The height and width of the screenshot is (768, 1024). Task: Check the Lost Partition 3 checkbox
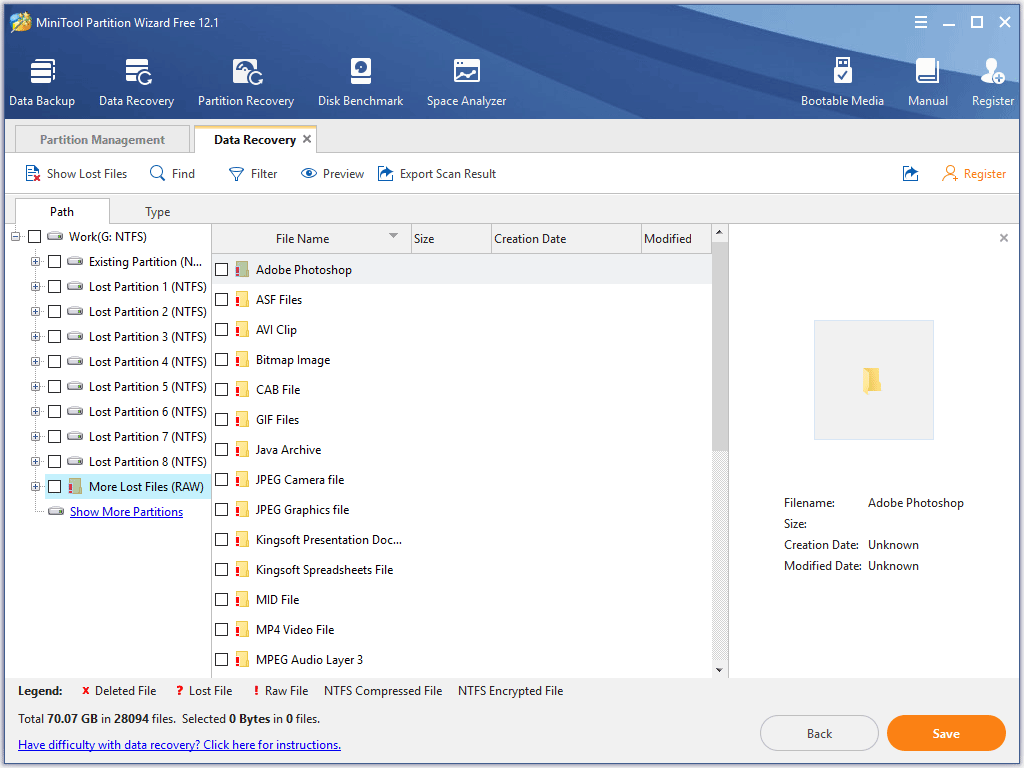pyautogui.click(x=55, y=336)
